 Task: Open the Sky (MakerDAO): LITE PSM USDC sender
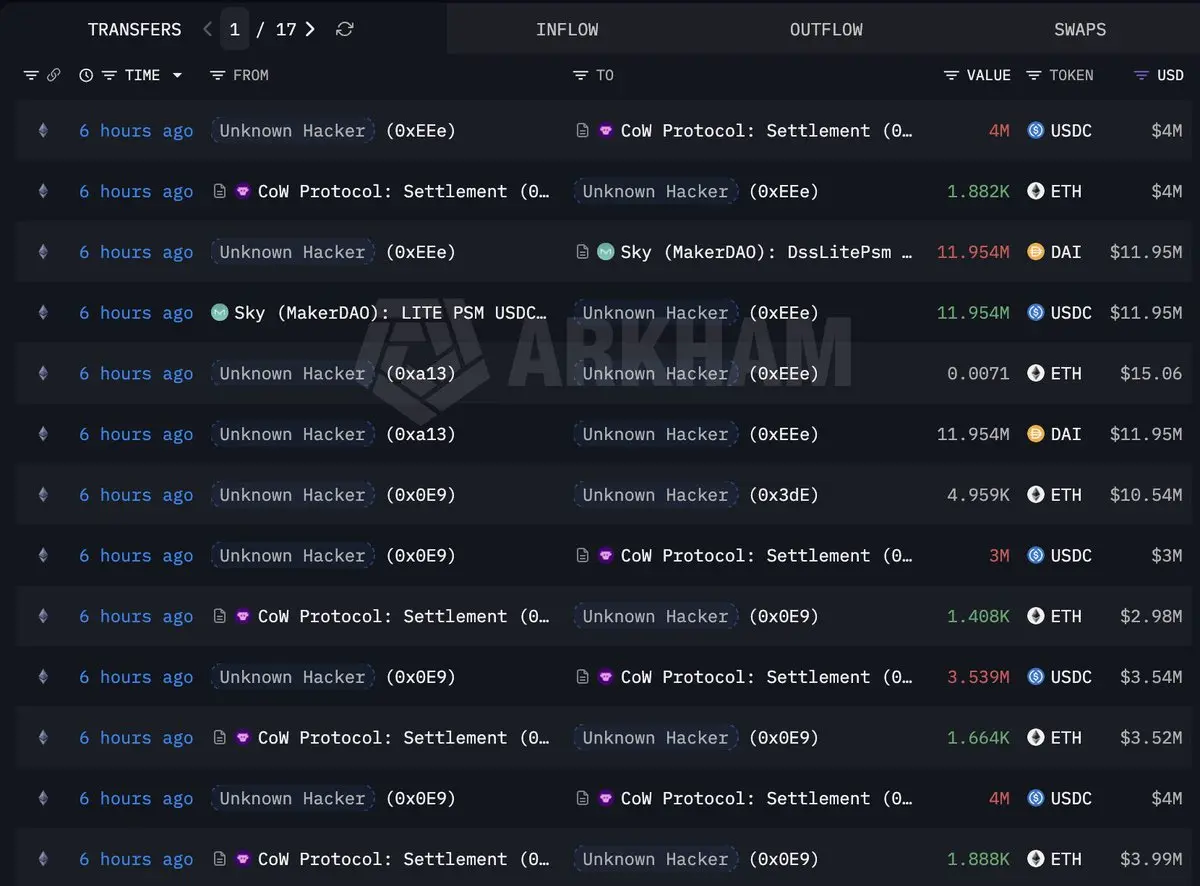click(391, 313)
